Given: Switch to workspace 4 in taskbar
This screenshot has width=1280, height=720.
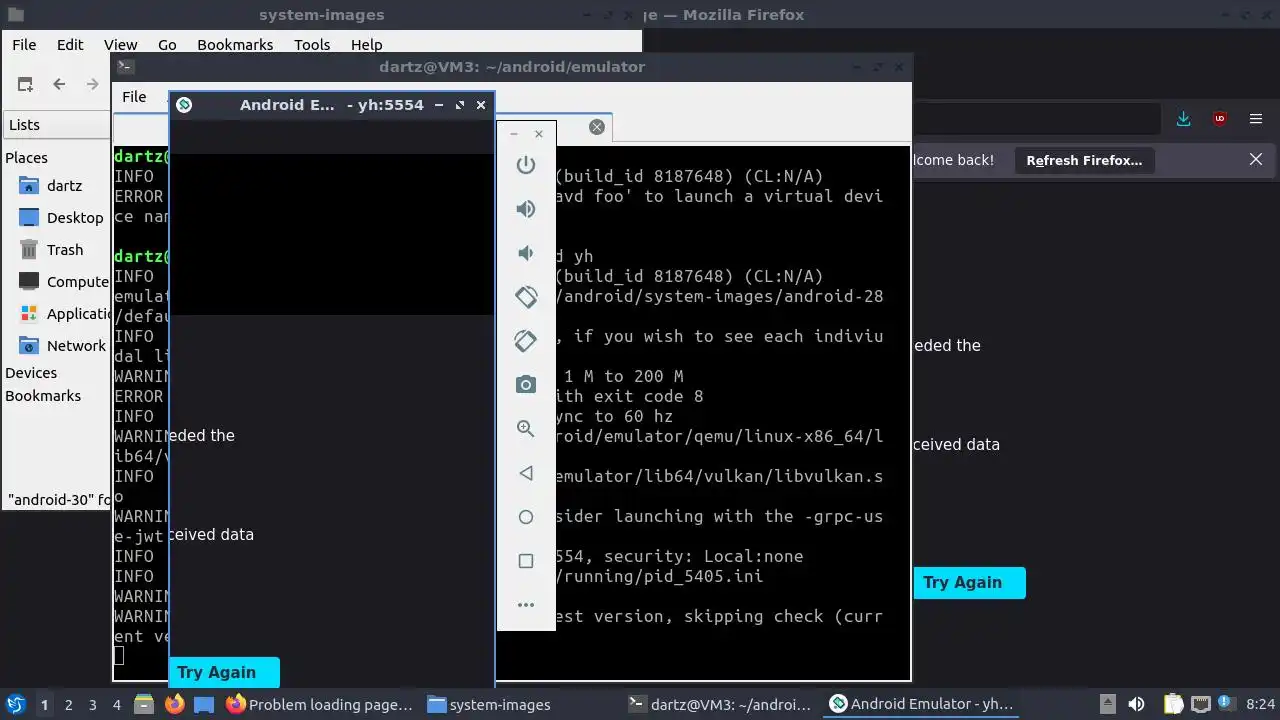Looking at the screenshot, I should (x=116, y=704).
